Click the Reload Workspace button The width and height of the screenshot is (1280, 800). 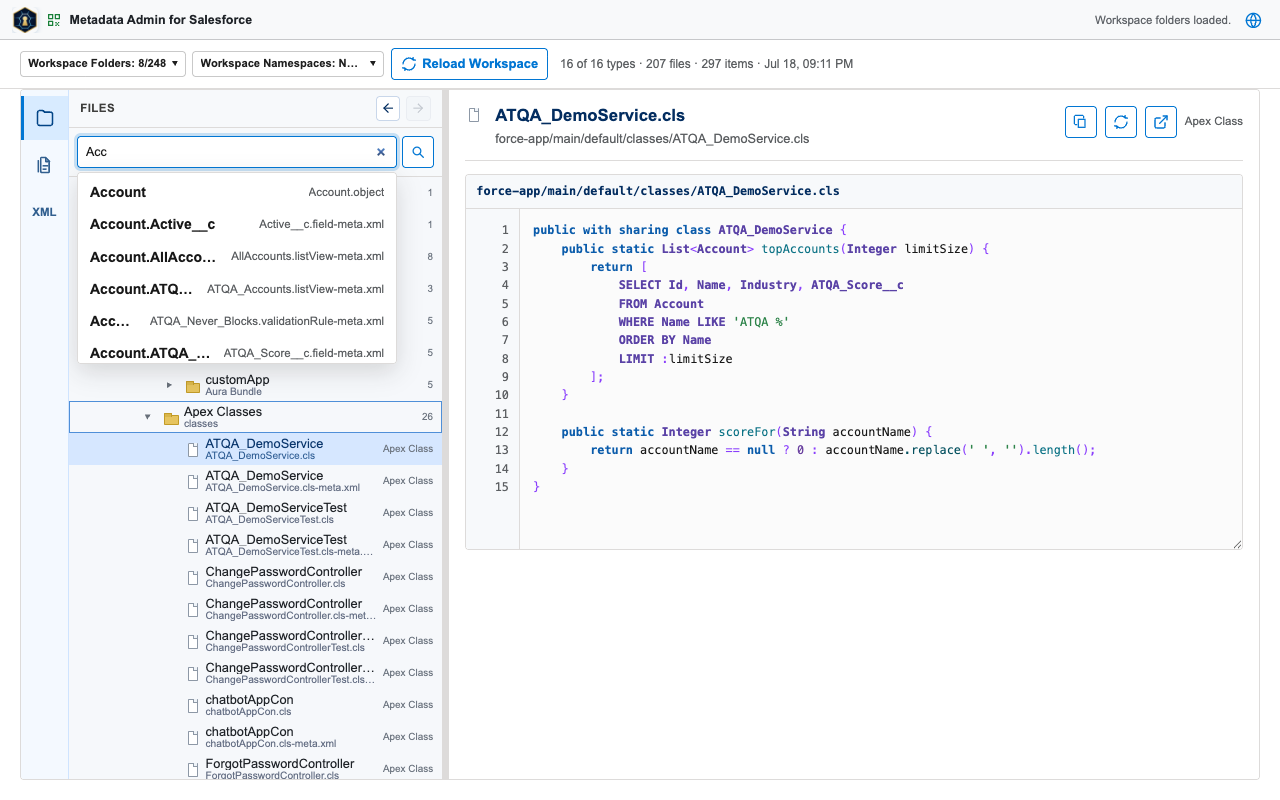469,63
